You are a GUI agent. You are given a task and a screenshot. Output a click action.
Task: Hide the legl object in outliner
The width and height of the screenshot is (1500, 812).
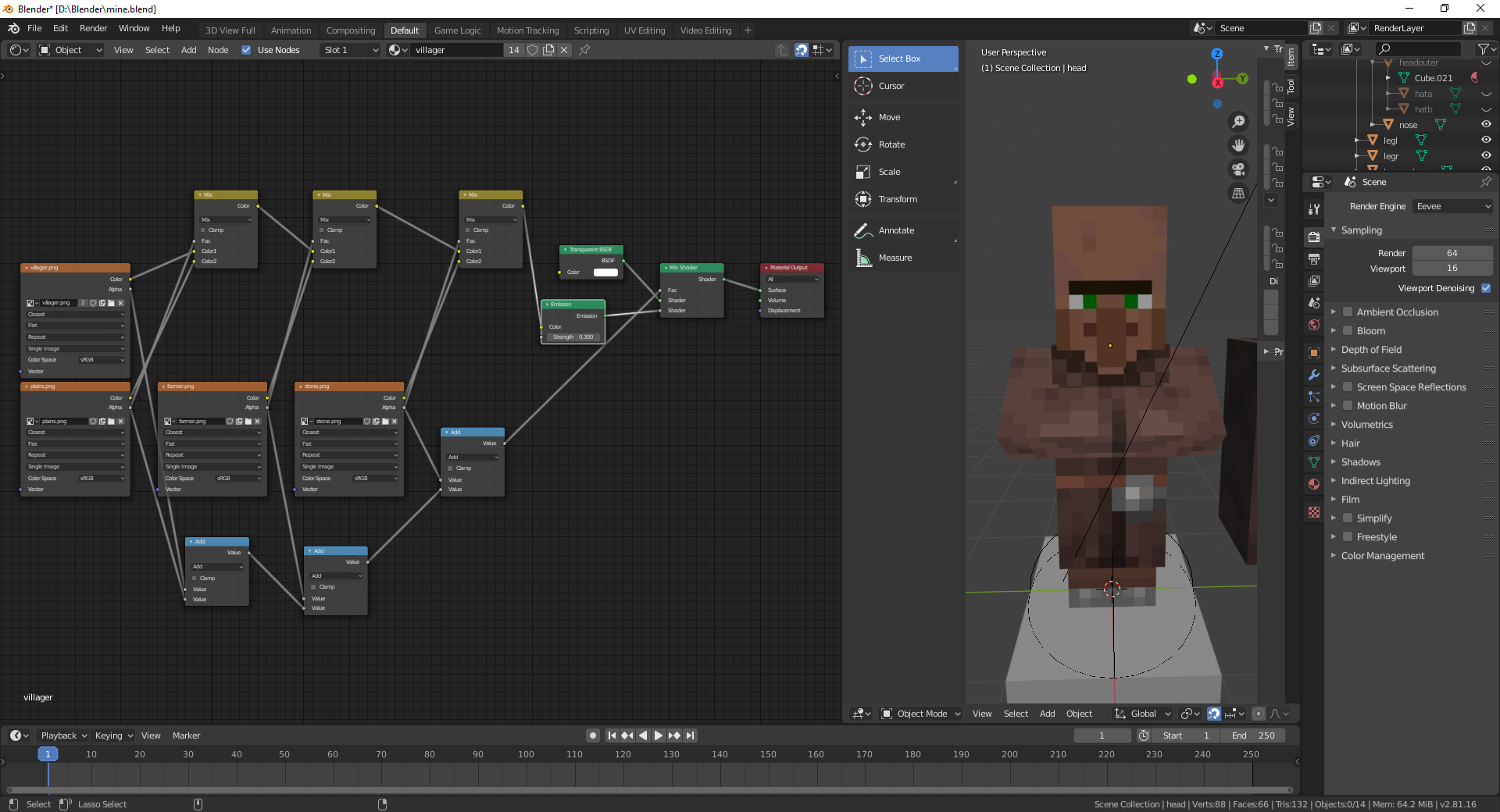click(1486, 141)
